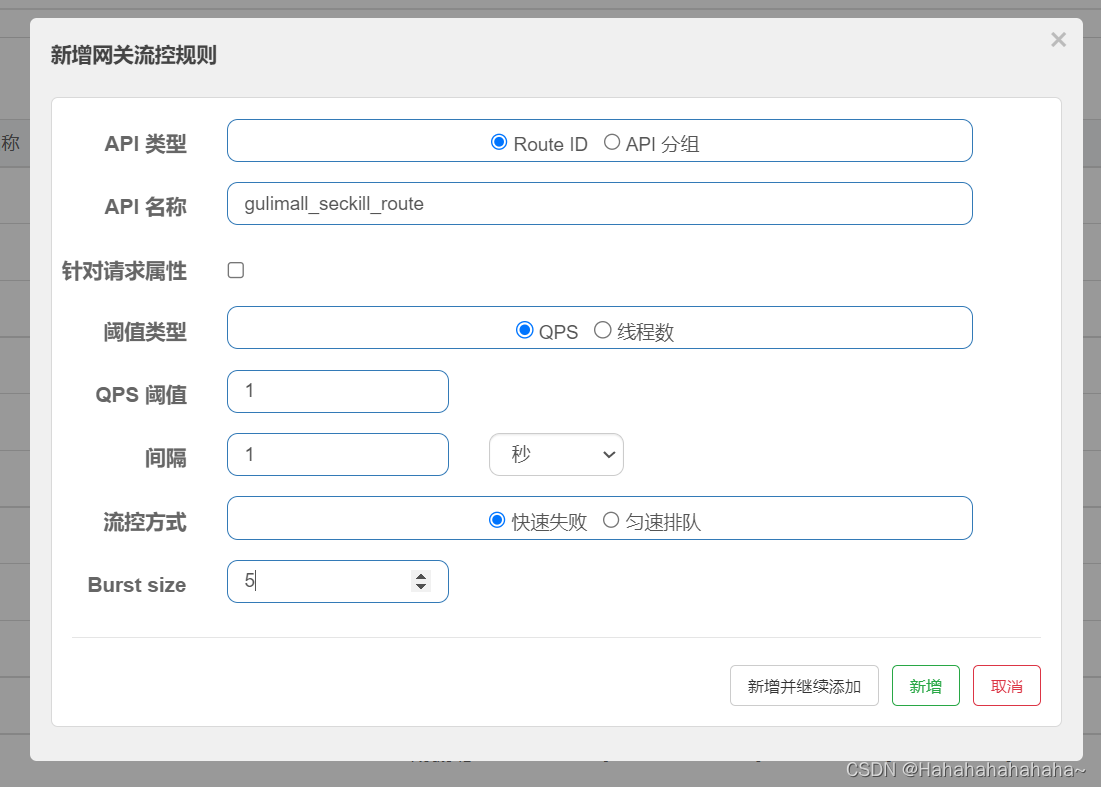Choose 匀速排队 flow control mode
This screenshot has height=787, width=1101.
click(611, 518)
